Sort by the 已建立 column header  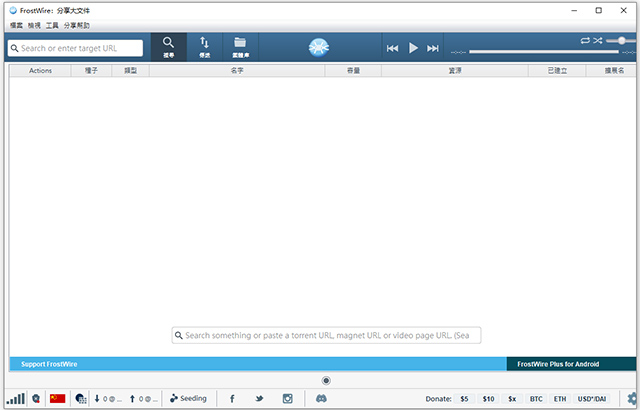tap(557, 71)
